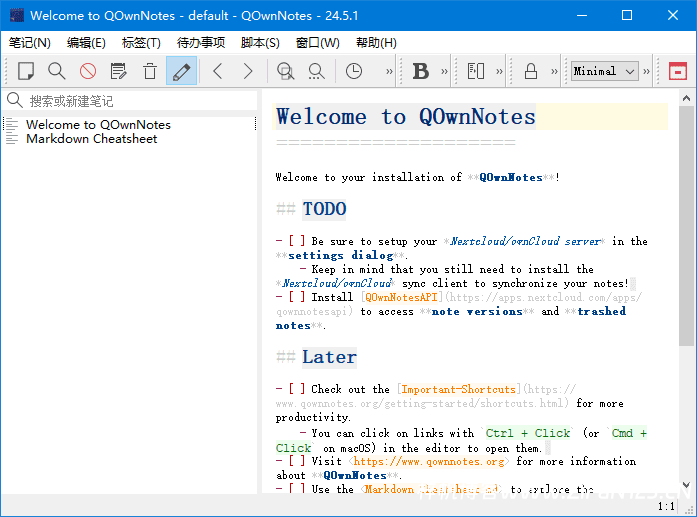
Task: Apply bold formatting with B icon
Action: (421, 71)
